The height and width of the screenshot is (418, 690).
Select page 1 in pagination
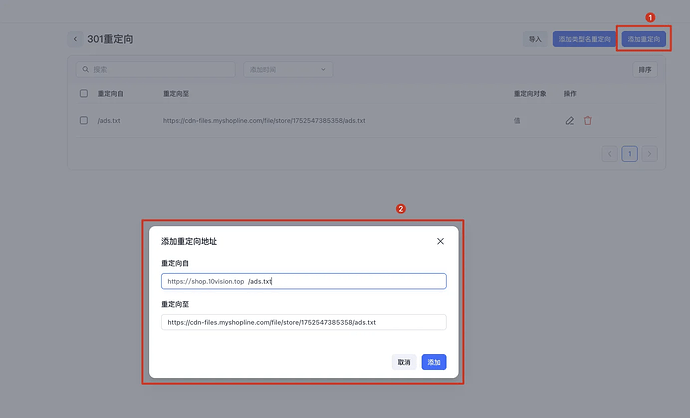[630, 154]
